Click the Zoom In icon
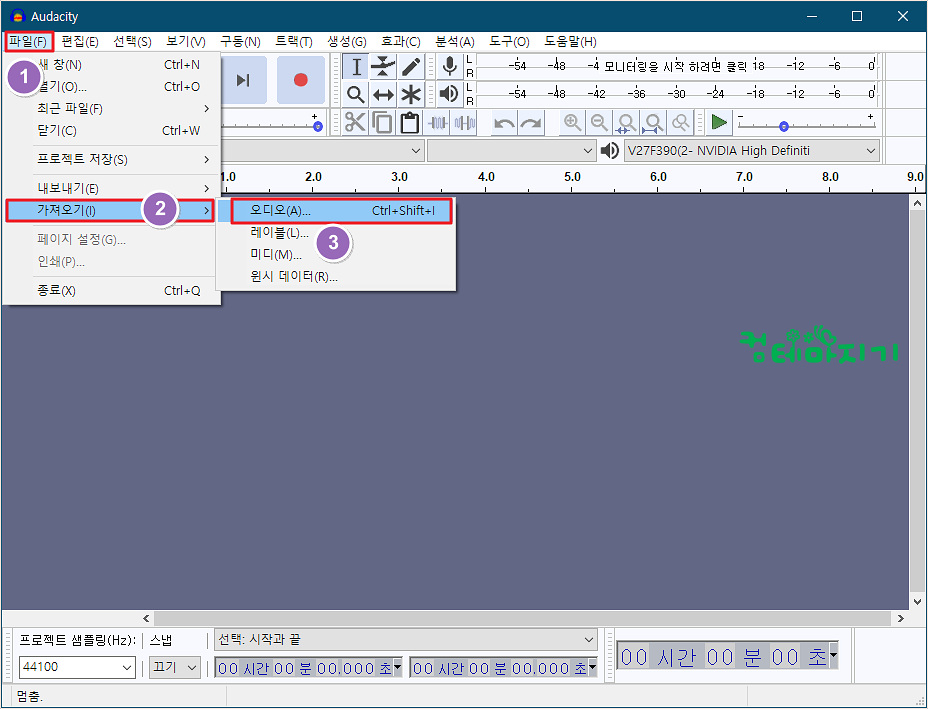This screenshot has height=709, width=928. tap(572, 123)
